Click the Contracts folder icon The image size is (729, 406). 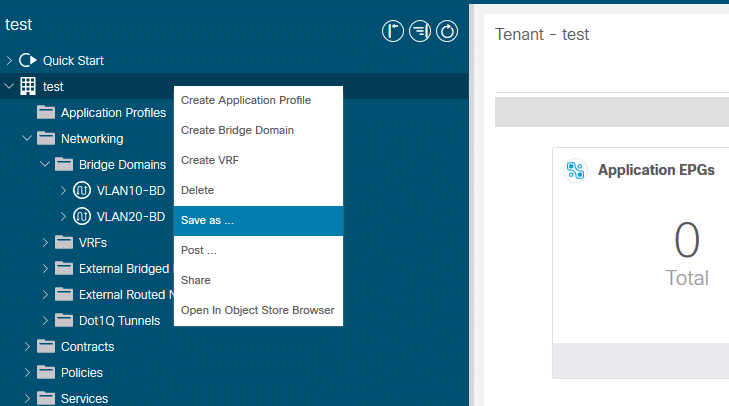tap(46, 347)
